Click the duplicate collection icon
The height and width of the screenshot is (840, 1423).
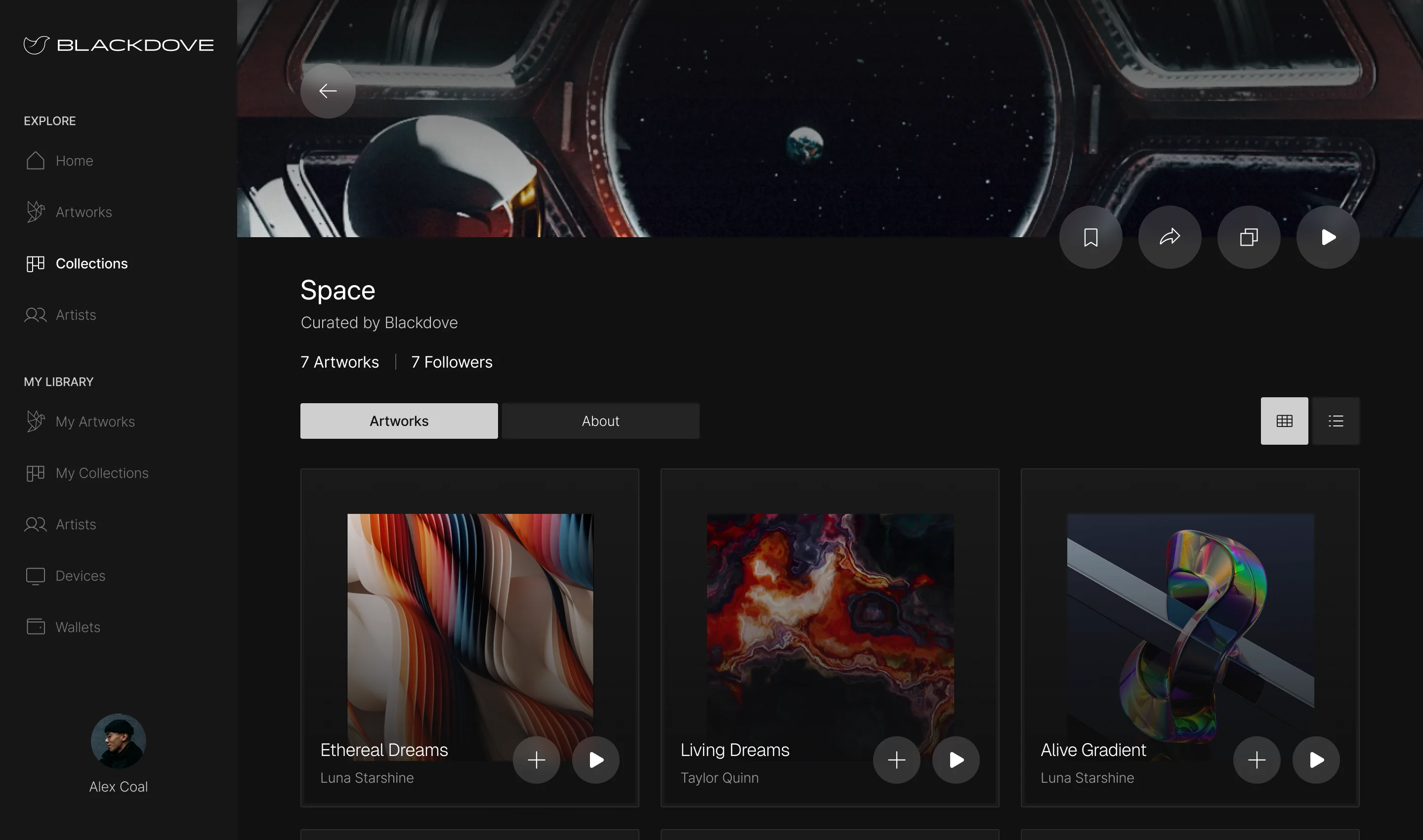point(1249,237)
